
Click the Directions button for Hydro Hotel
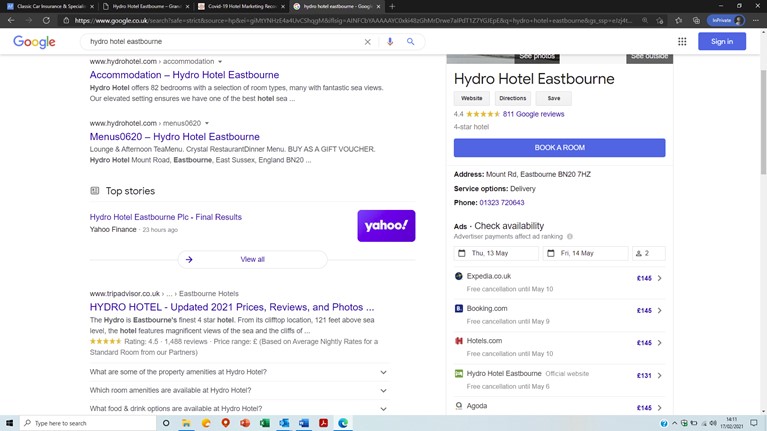point(512,98)
